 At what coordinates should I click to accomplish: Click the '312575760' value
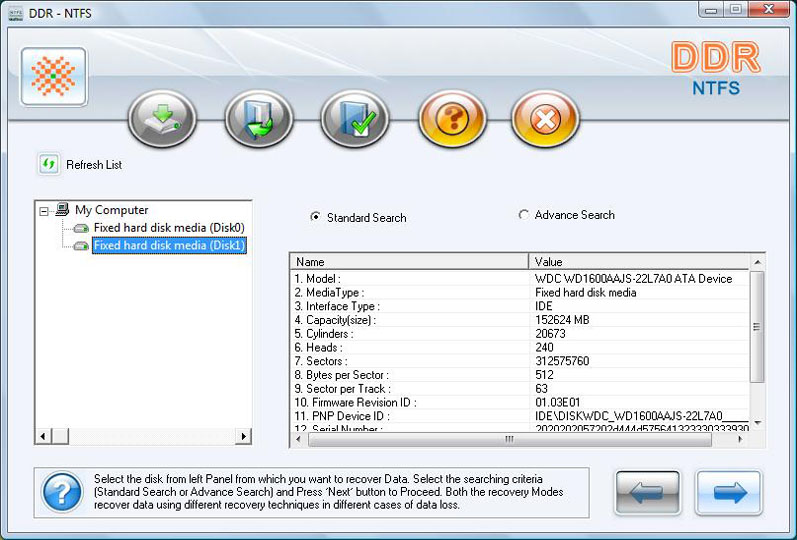562,361
